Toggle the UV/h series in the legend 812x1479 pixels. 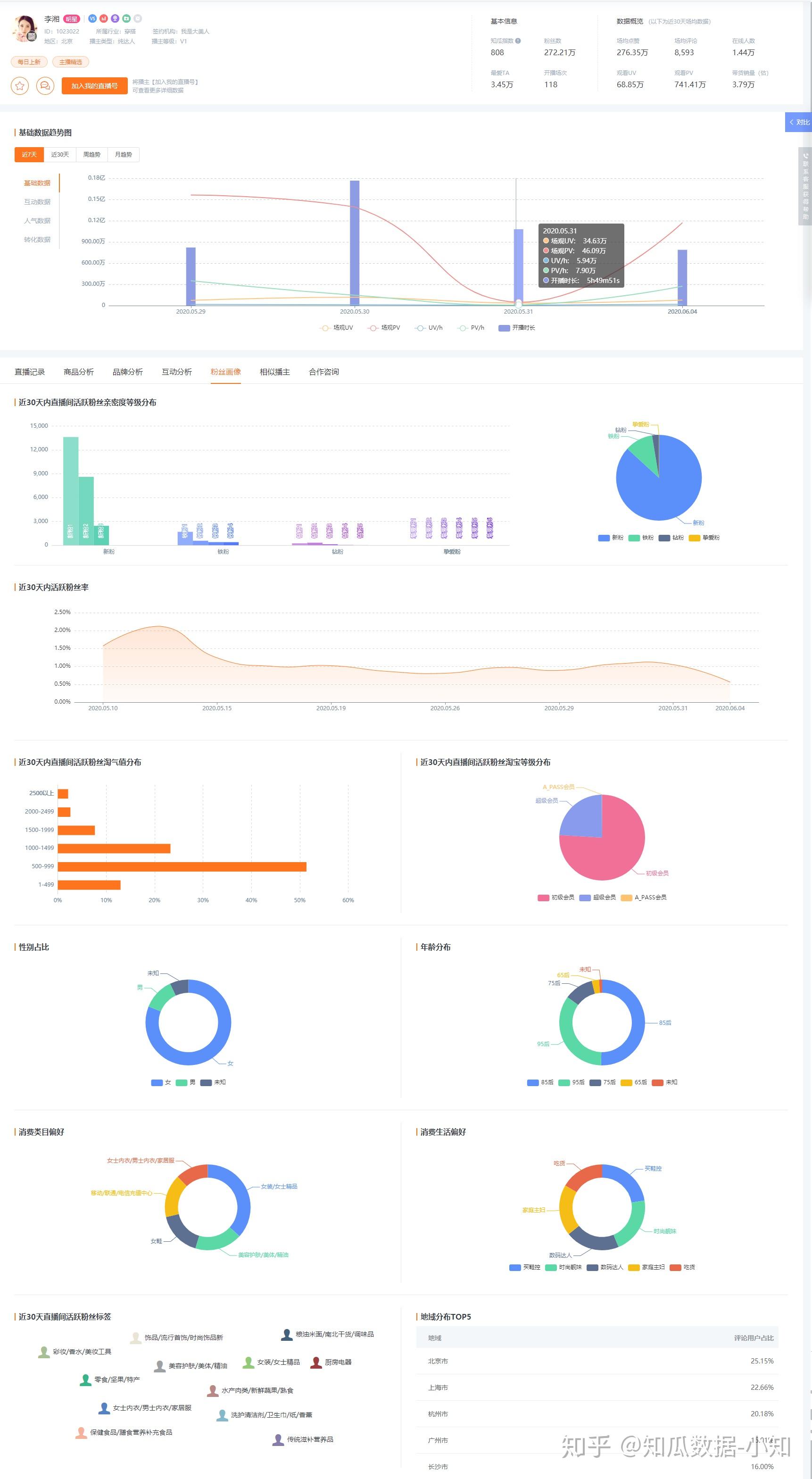pyautogui.click(x=428, y=328)
